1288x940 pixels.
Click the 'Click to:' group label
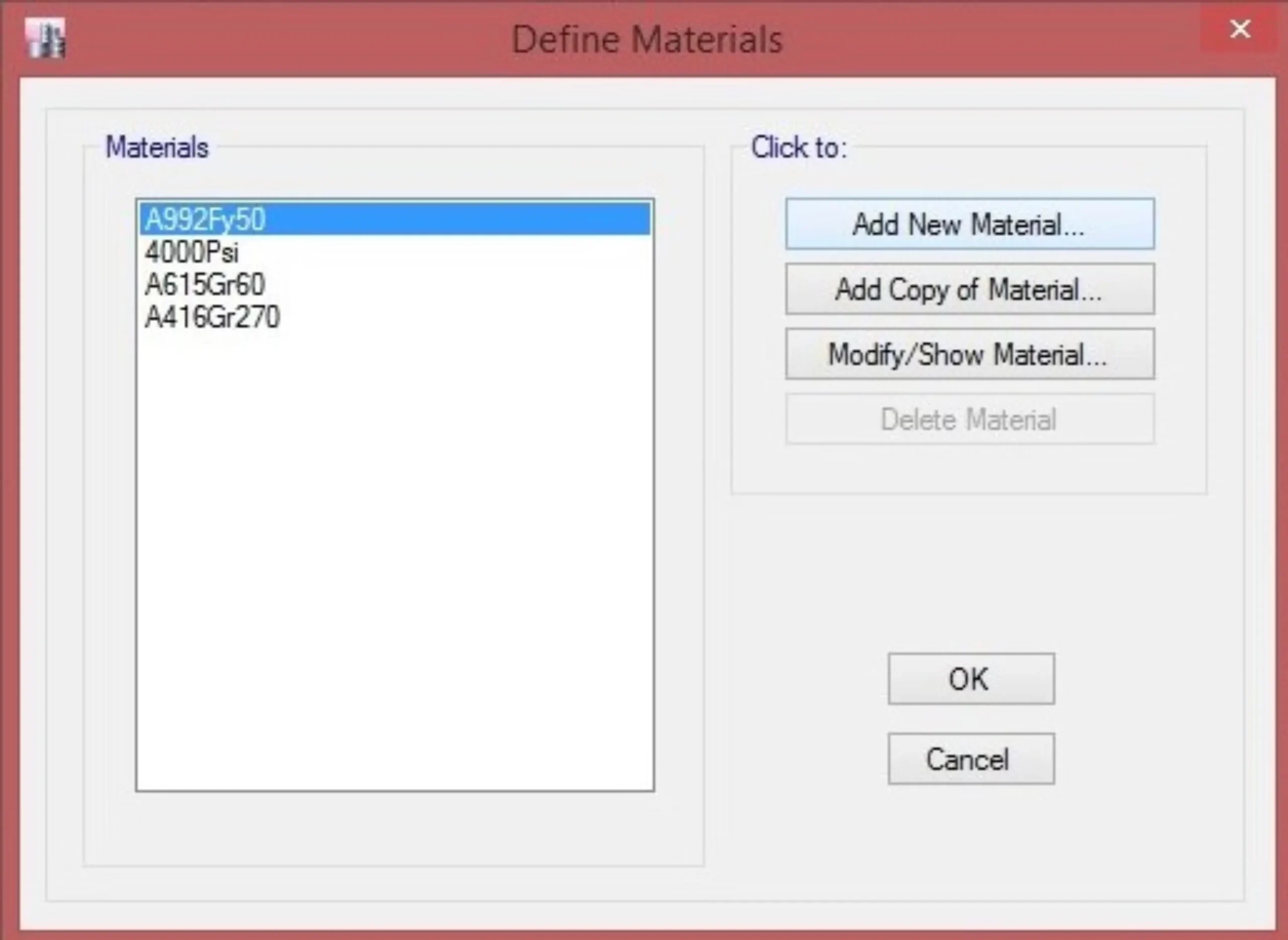pyautogui.click(x=798, y=147)
